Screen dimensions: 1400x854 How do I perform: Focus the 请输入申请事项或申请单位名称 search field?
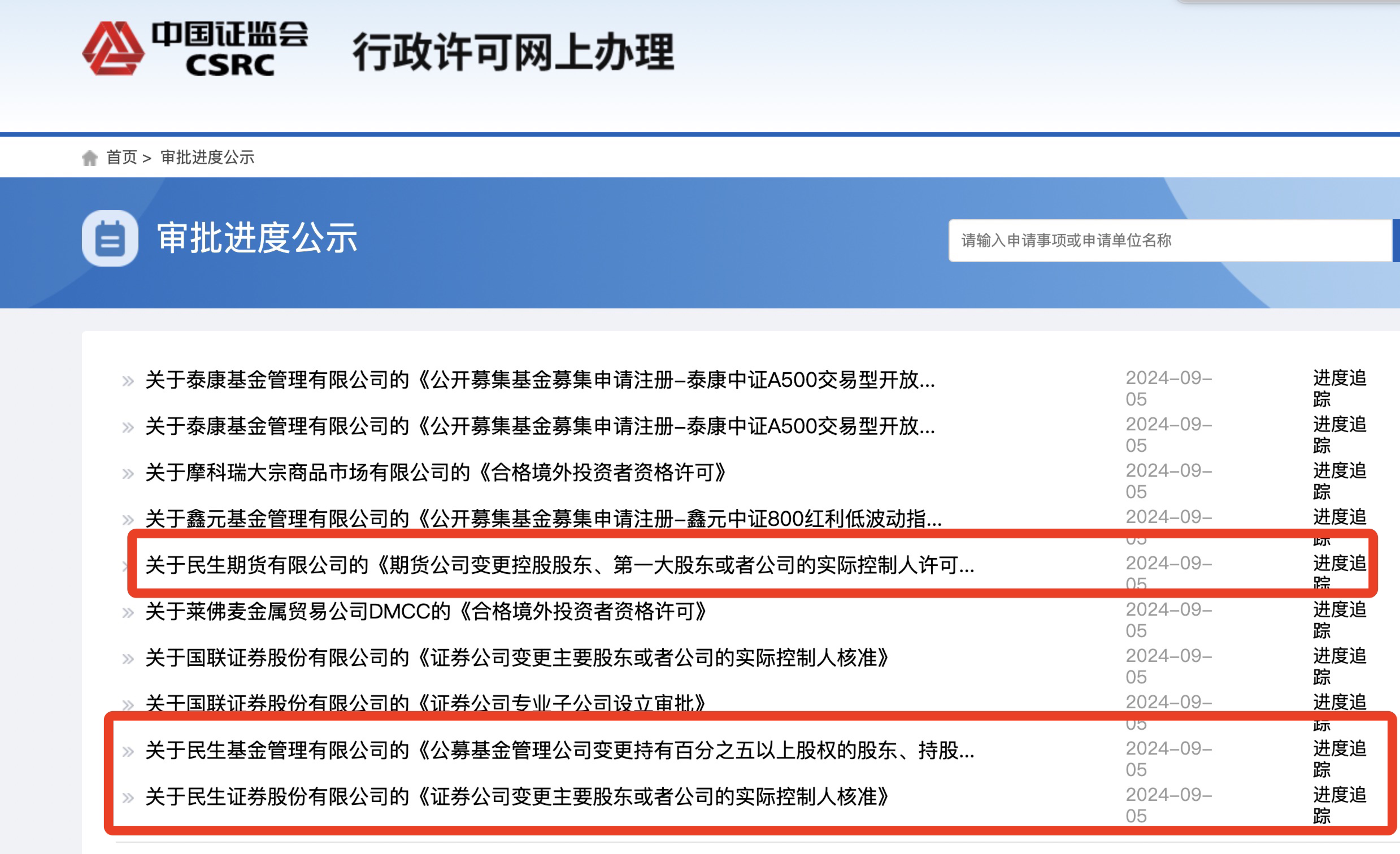tap(1171, 241)
